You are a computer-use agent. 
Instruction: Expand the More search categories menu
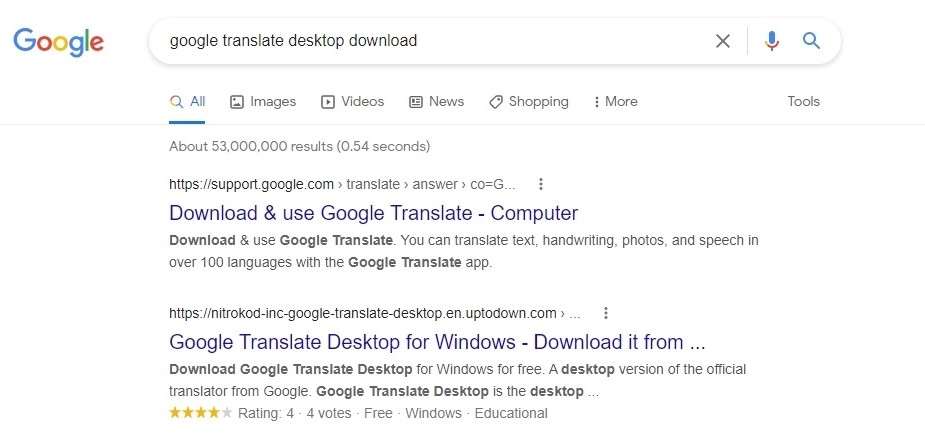tap(615, 101)
